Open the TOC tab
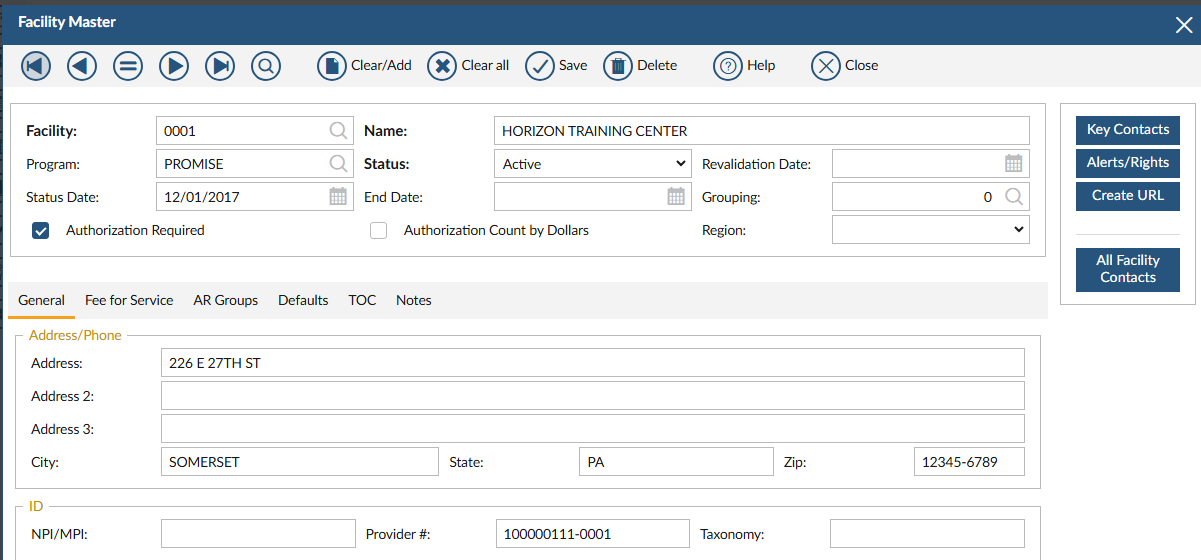Viewport: 1201px width, 560px height. click(x=362, y=300)
